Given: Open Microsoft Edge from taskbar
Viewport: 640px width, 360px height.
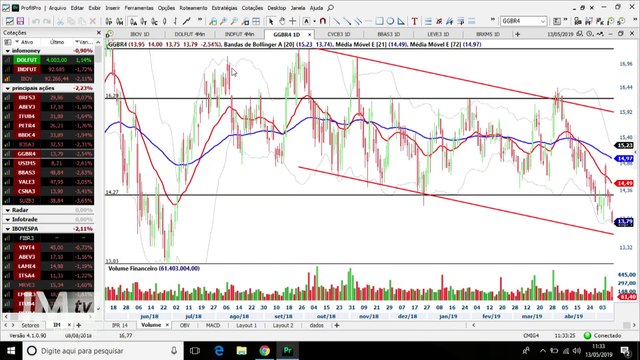Looking at the screenshot, I should tap(219, 351).
